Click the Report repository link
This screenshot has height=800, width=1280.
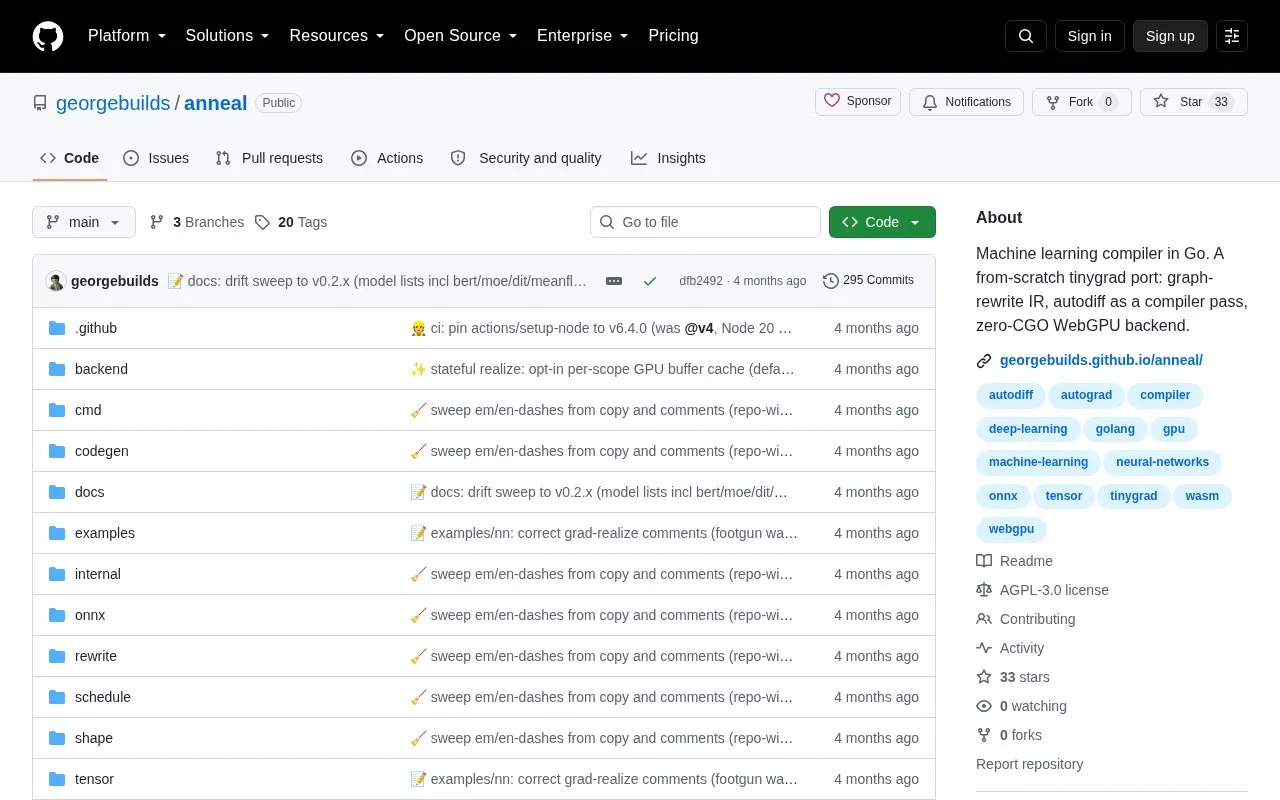pyautogui.click(x=1029, y=764)
